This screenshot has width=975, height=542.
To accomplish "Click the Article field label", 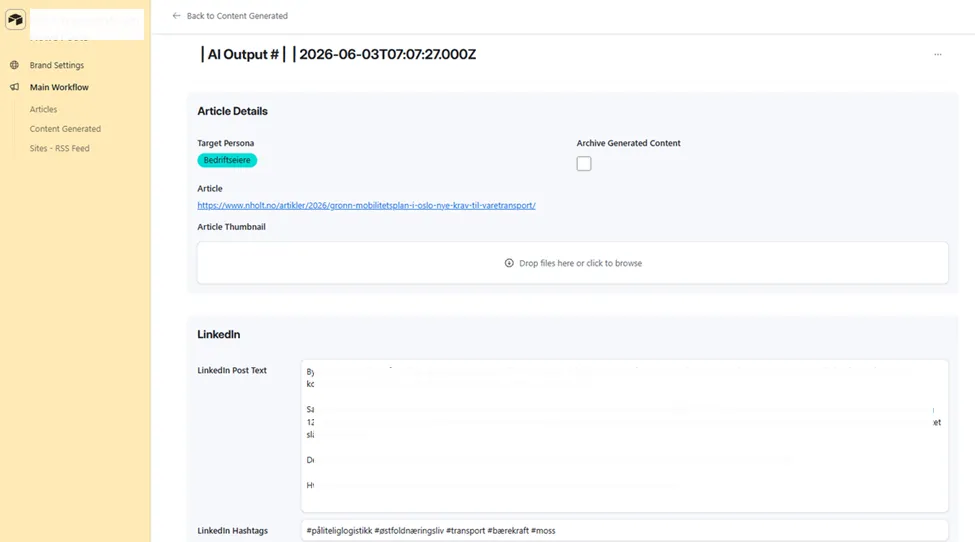I will (210, 188).
